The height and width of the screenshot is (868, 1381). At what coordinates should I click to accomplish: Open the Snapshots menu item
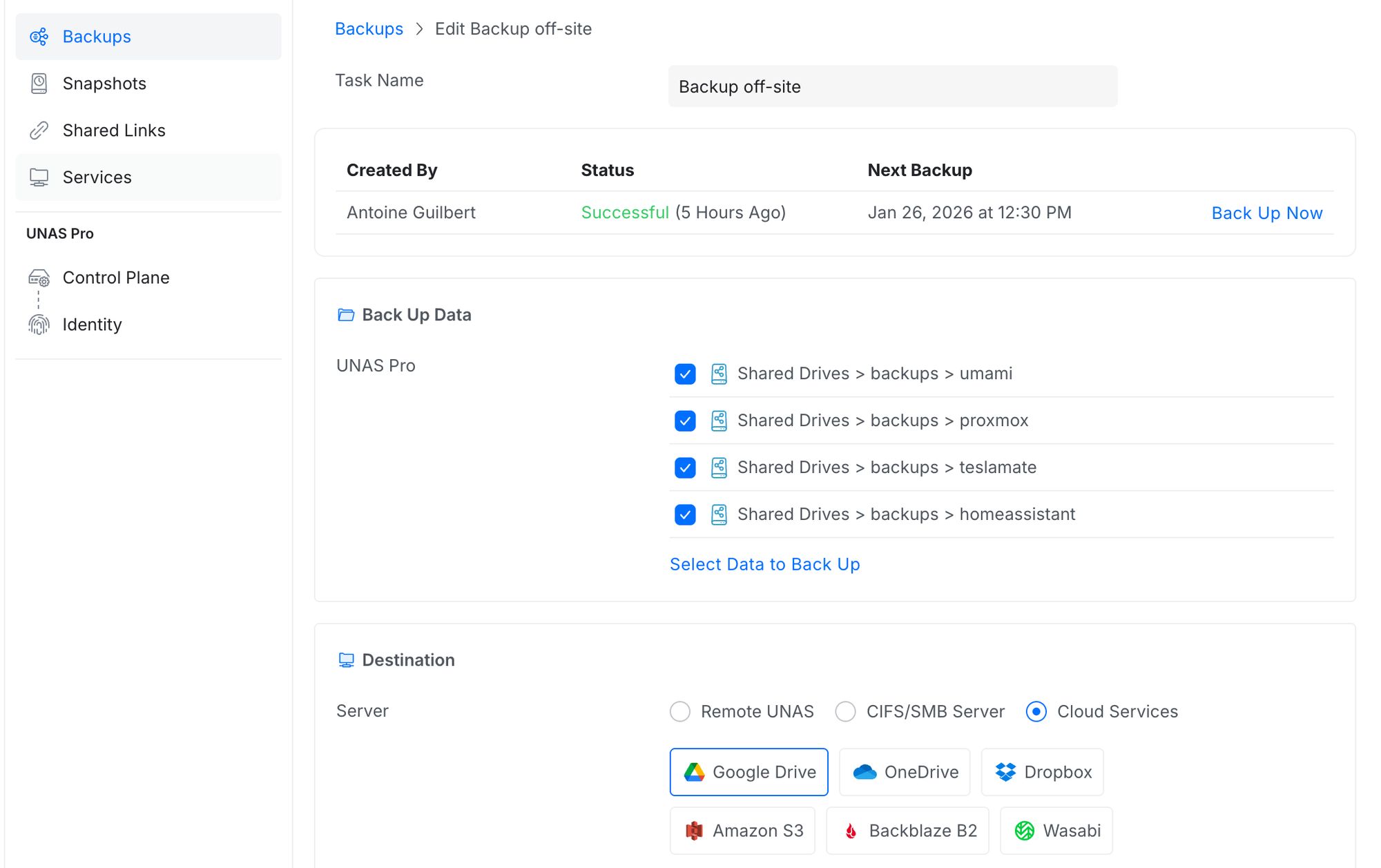point(104,84)
